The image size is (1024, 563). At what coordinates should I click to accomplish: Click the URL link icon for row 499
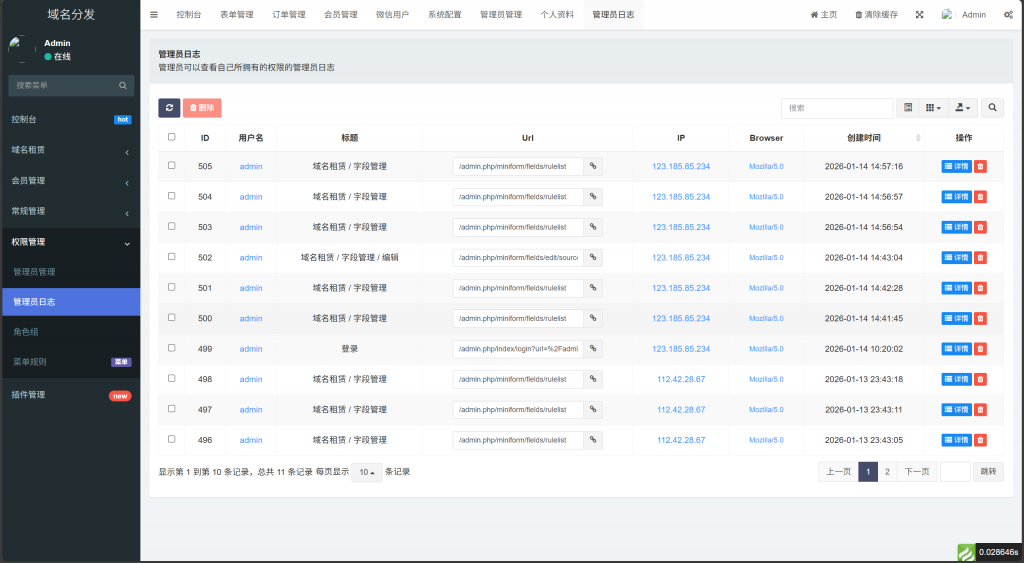click(593, 349)
